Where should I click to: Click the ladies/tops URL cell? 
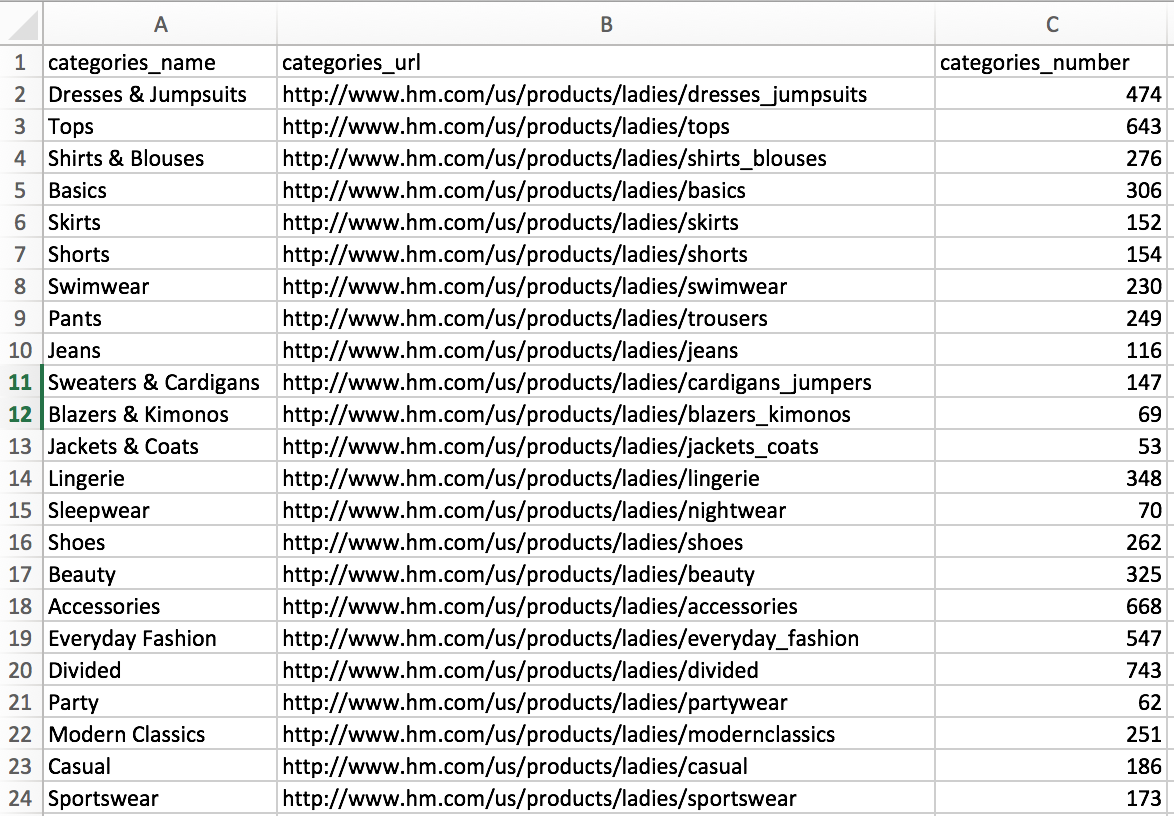tap(606, 126)
